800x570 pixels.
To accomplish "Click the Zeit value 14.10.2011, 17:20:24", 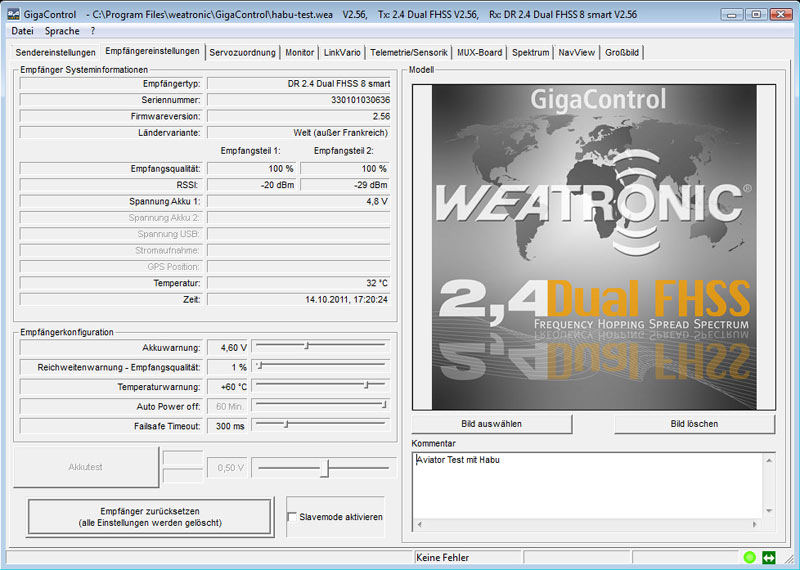I will [x=299, y=299].
